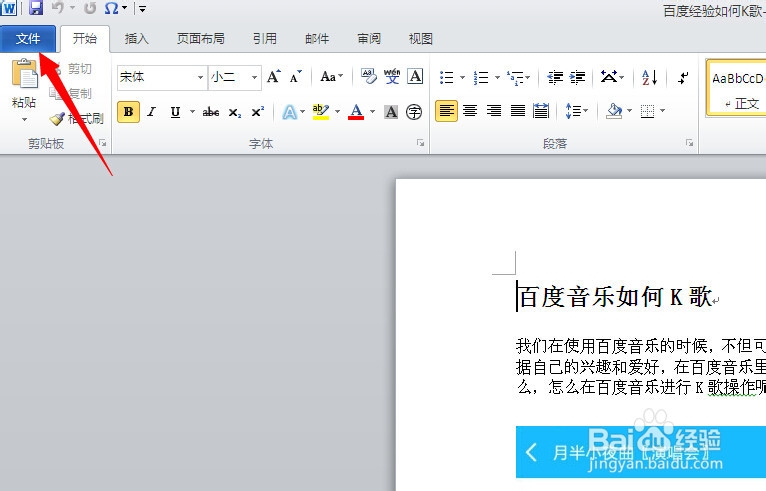Open the line spacing menu
This screenshot has width=766, height=491.
pos(576,111)
